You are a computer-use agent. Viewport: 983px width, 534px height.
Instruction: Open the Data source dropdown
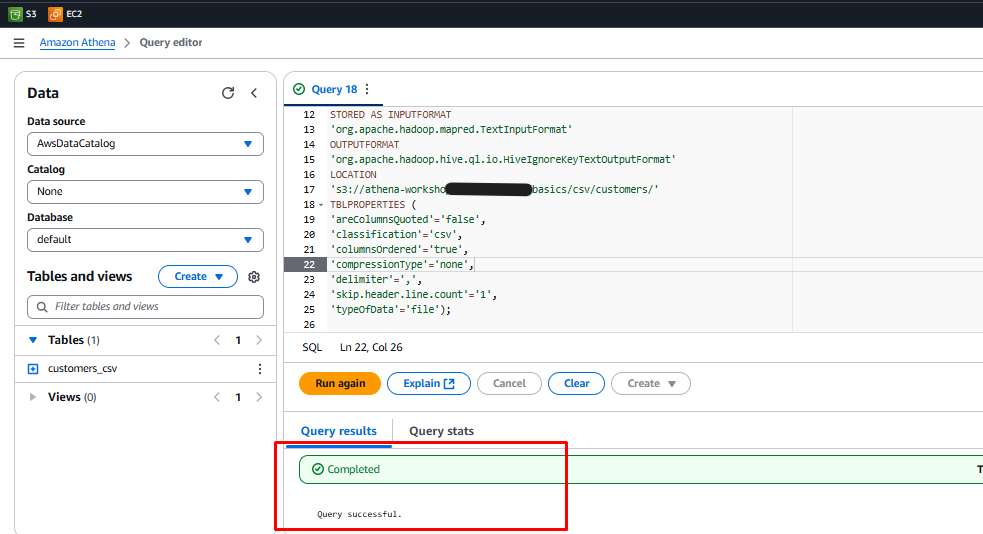coord(145,144)
